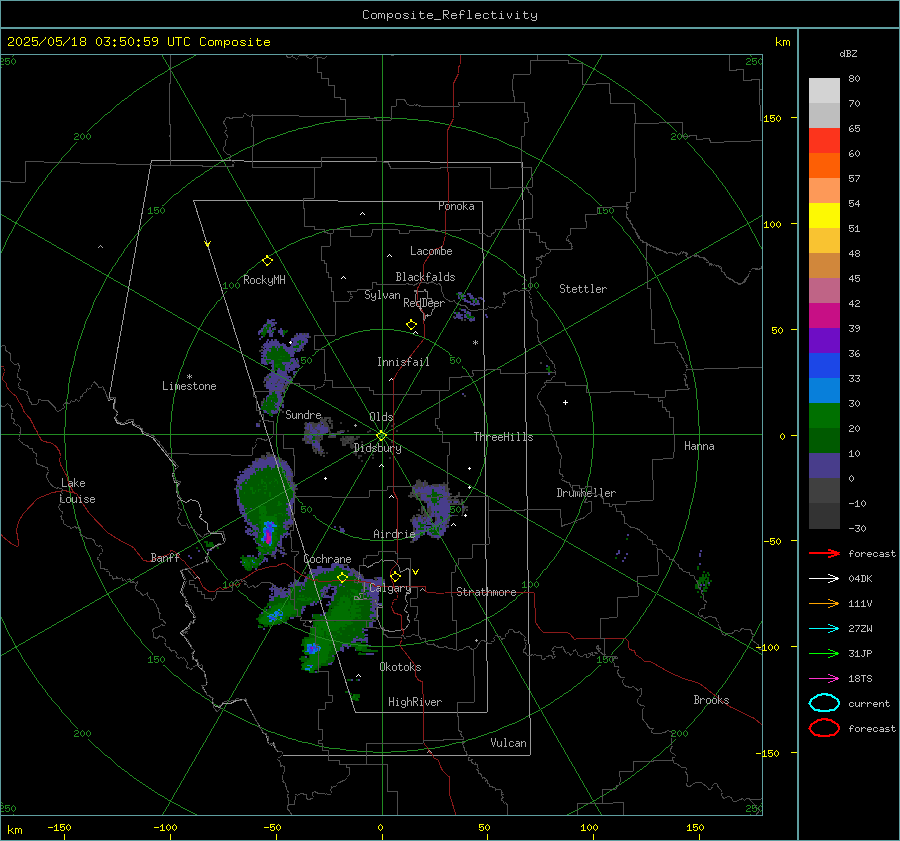
Task: Click the Sylvan label
Action: (x=382, y=295)
